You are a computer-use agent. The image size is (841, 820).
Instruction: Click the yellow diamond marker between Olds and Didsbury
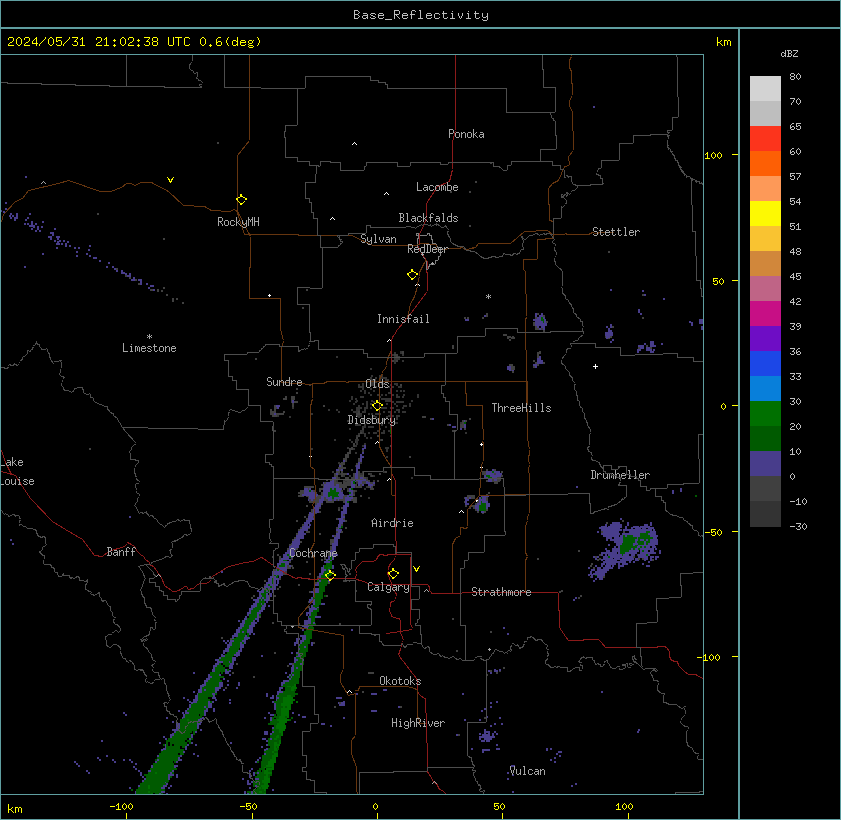click(x=377, y=405)
